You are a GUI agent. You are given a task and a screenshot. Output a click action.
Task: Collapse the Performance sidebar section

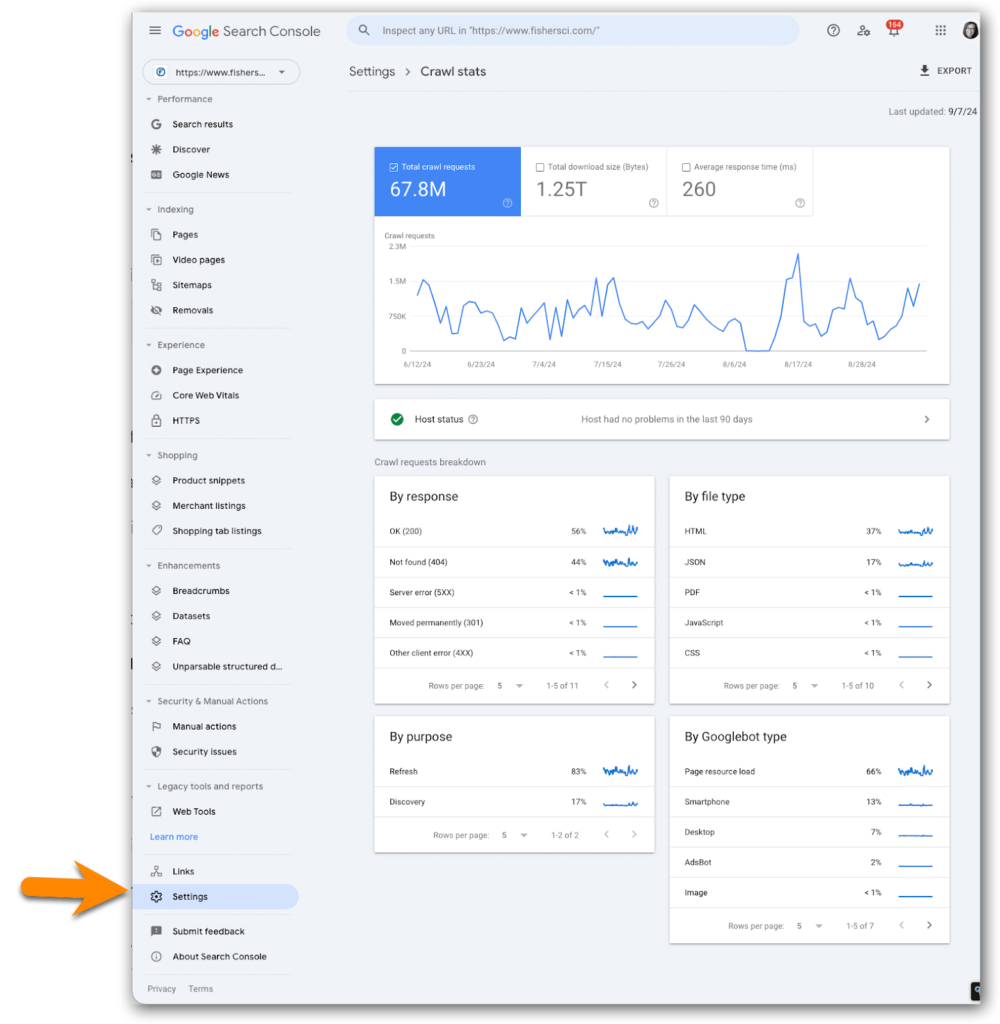[149, 99]
